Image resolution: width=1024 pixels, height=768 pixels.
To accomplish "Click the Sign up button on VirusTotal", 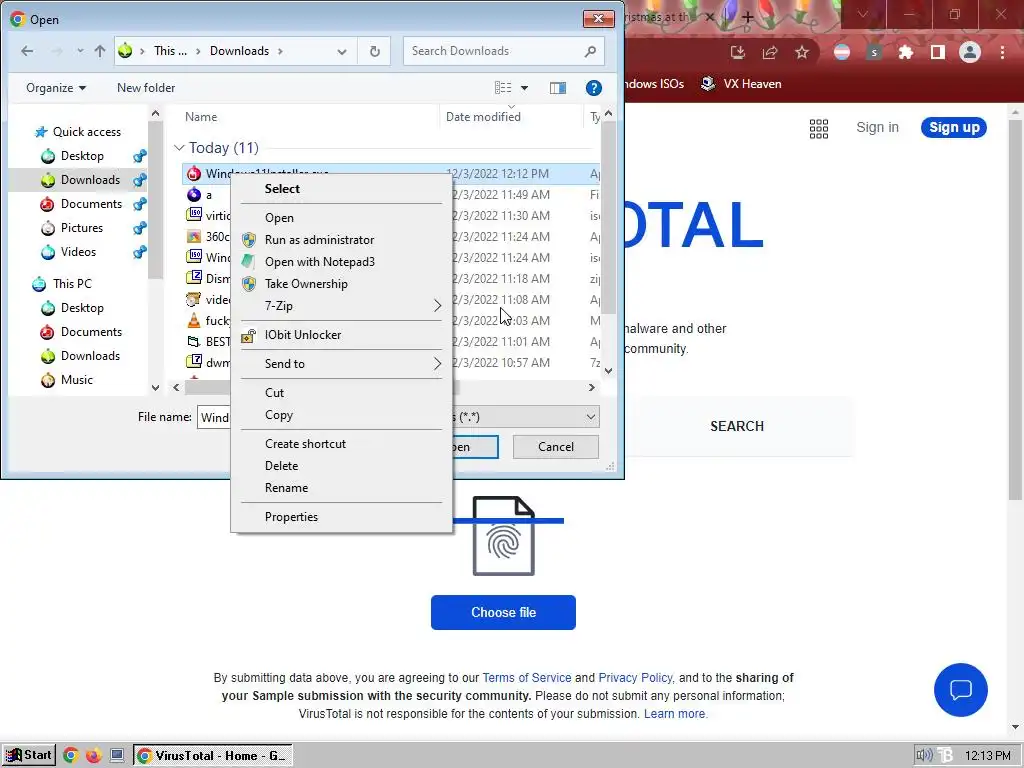I will click(954, 127).
